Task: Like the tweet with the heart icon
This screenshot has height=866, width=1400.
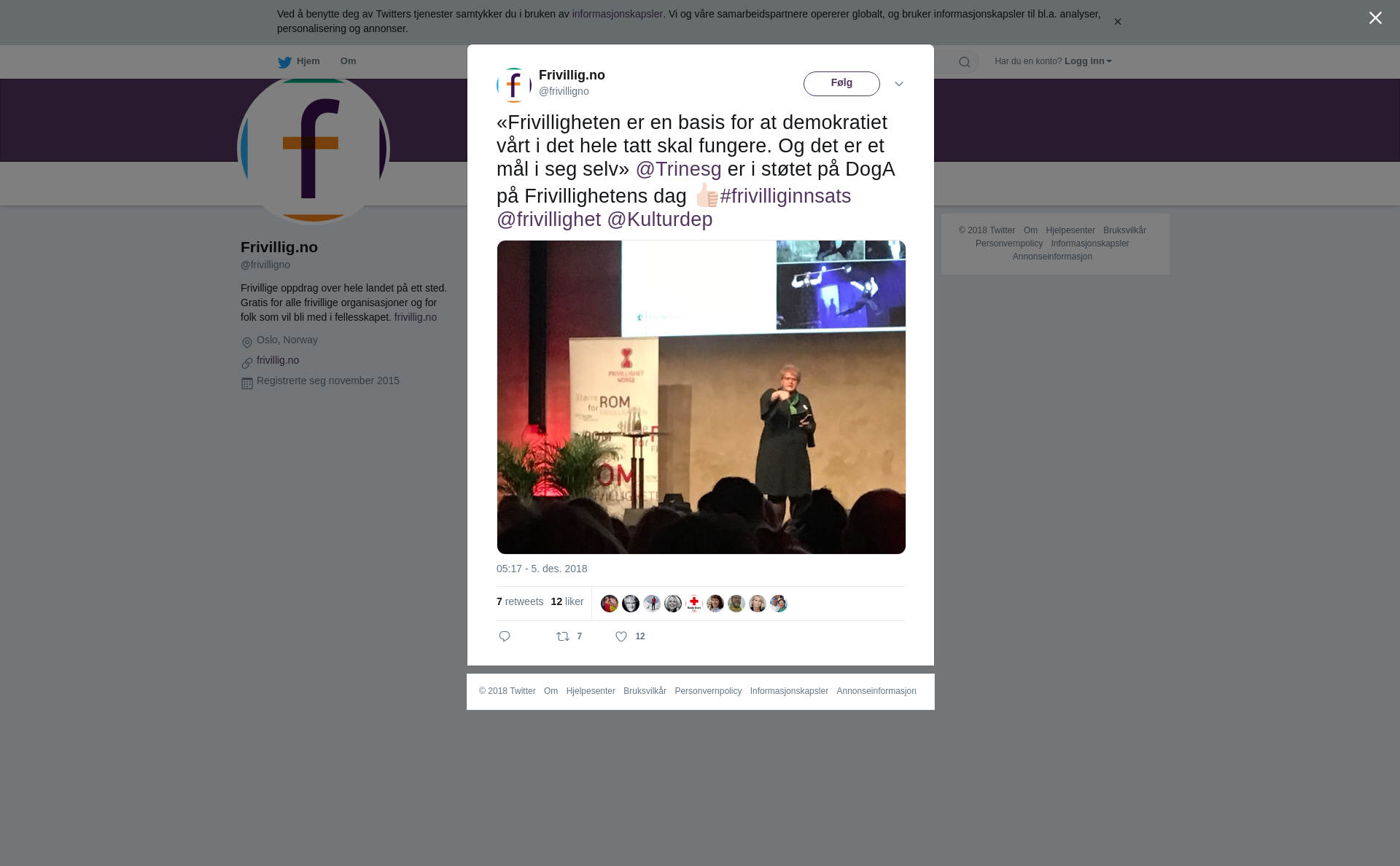Action: pyautogui.click(x=621, y=636)
